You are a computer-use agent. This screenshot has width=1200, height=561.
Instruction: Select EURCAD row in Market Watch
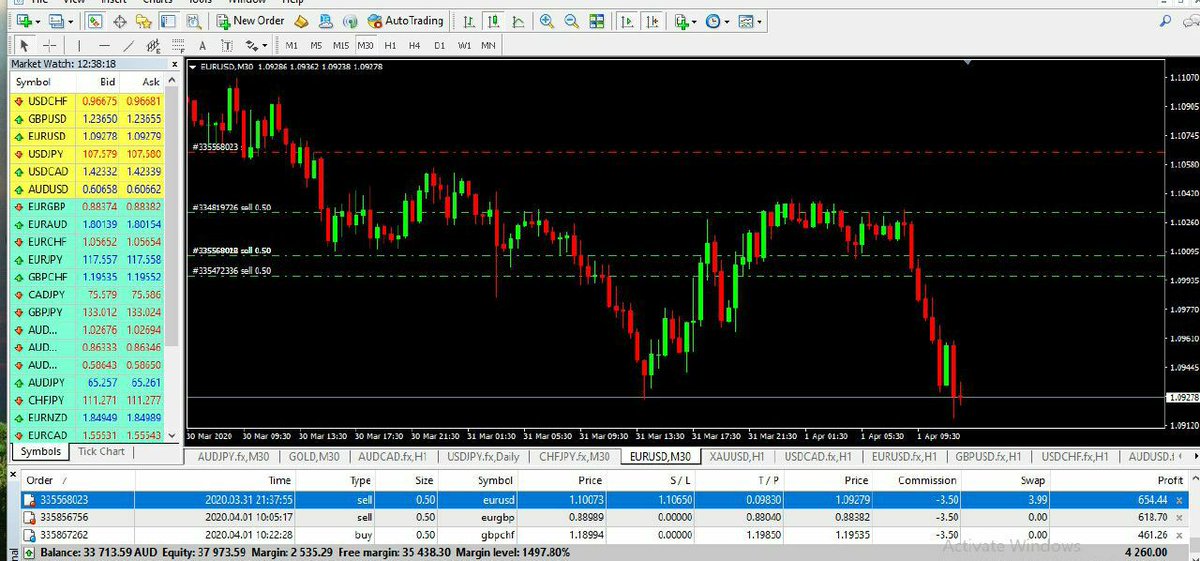click(86, 435)
